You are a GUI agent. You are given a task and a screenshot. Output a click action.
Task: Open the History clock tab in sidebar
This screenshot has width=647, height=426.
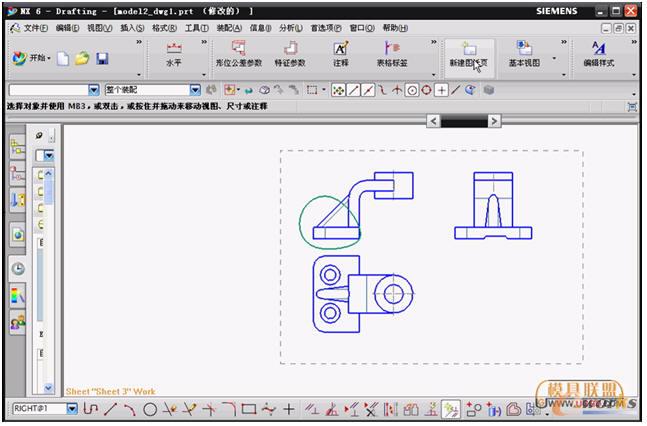(x=17, y=268)
